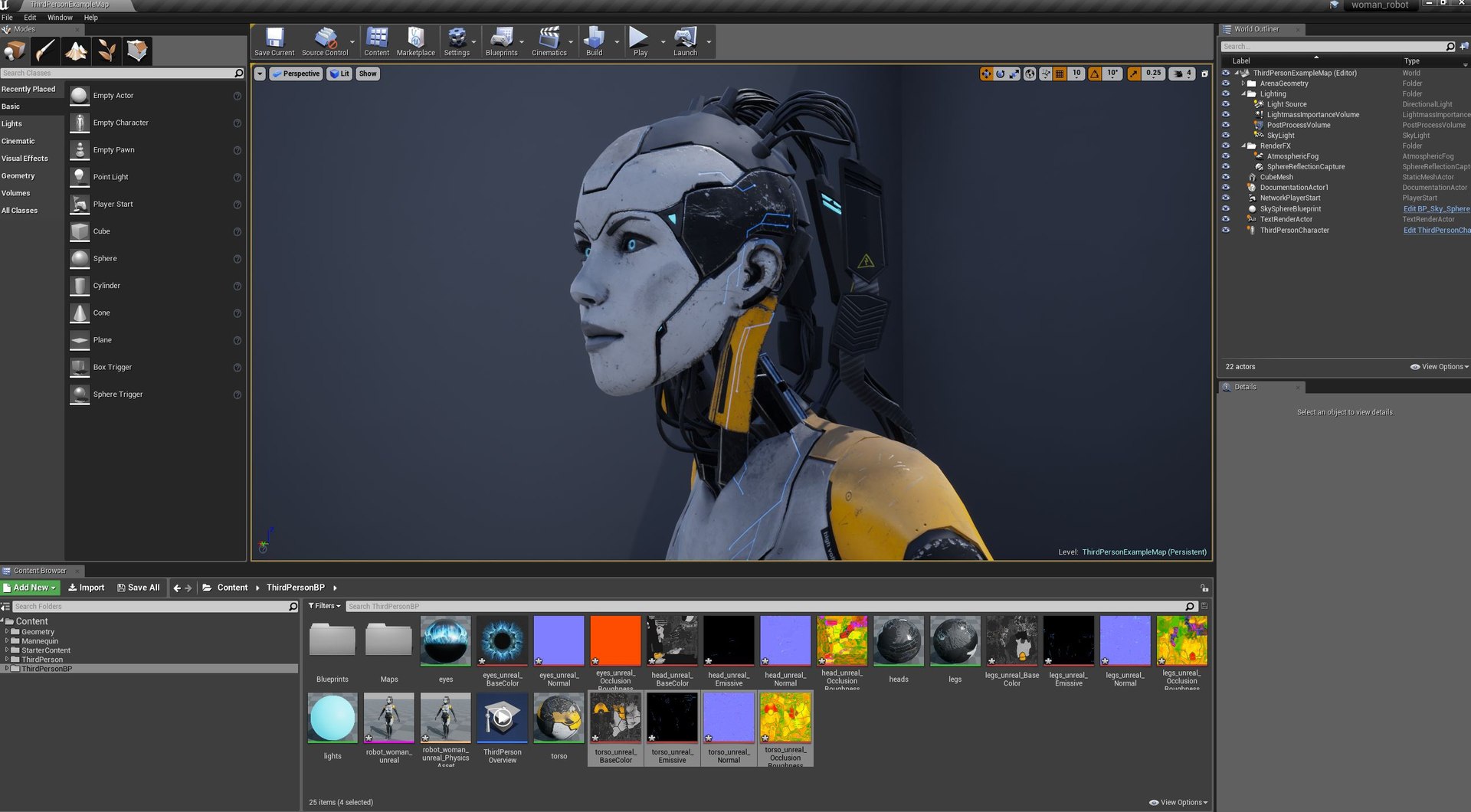Select the Geometry Editing mode icon
This screenshot has height=812, width=1471.
137,51
